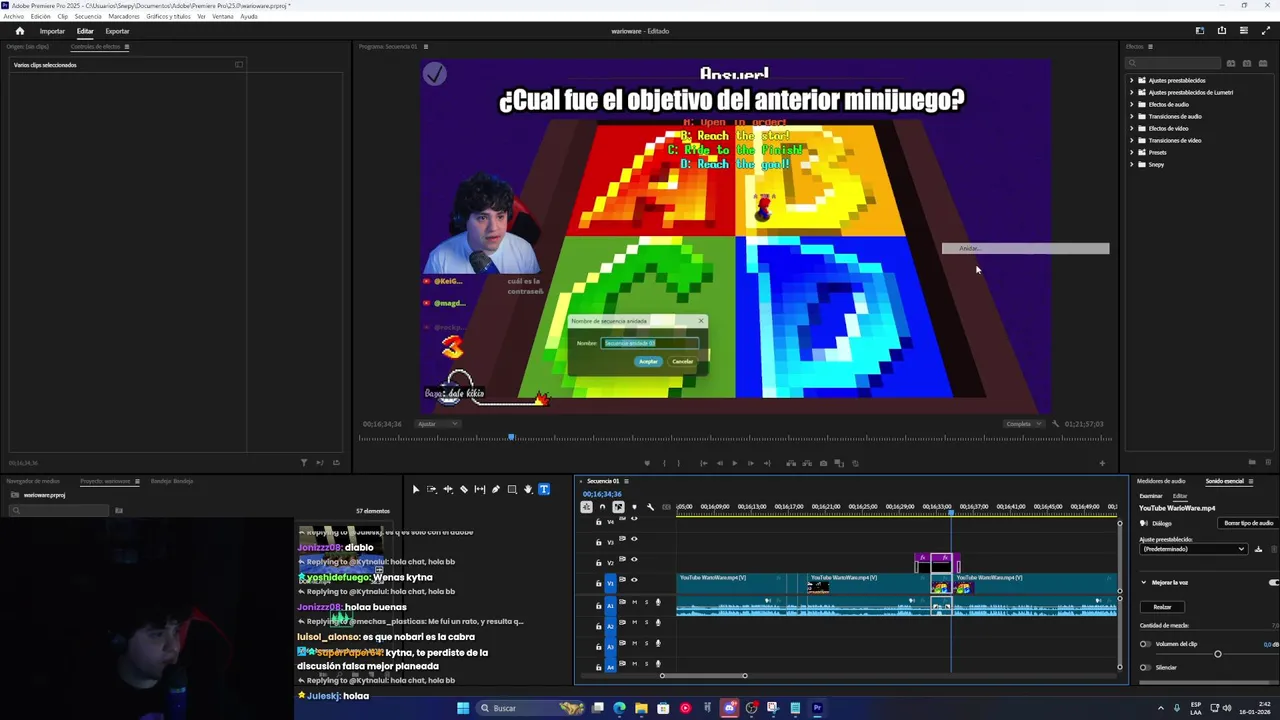
Task: Click Aceptar in the nested sequence dialog
Action: (648, 361)
